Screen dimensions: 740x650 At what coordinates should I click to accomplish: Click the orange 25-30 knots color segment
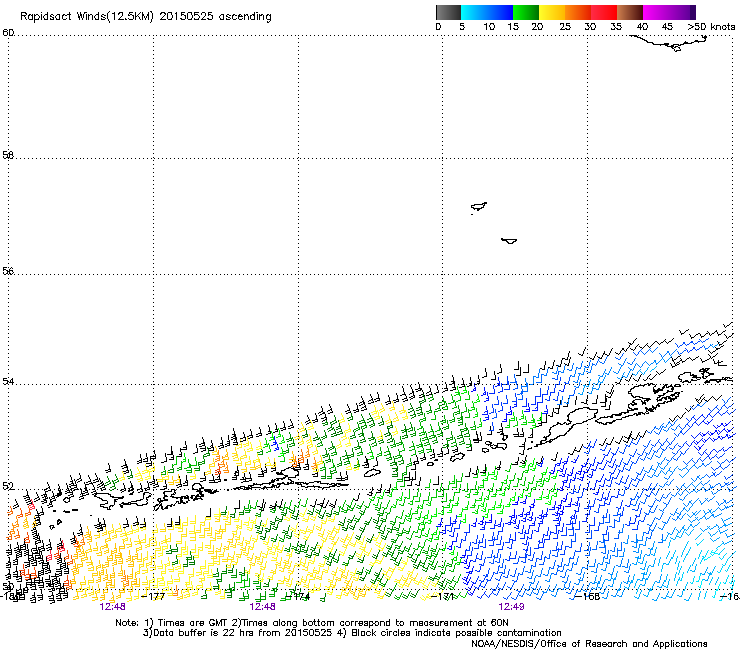[x=578, y=12]
